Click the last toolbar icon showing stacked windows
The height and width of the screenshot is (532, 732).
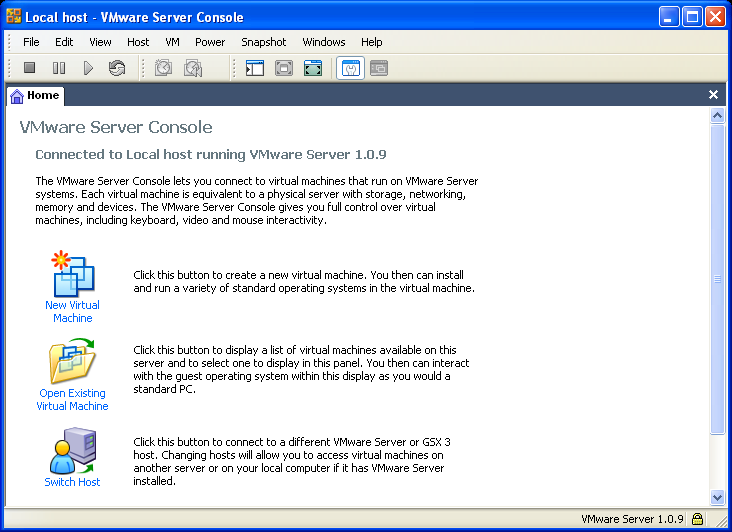(x=379, y=68)
